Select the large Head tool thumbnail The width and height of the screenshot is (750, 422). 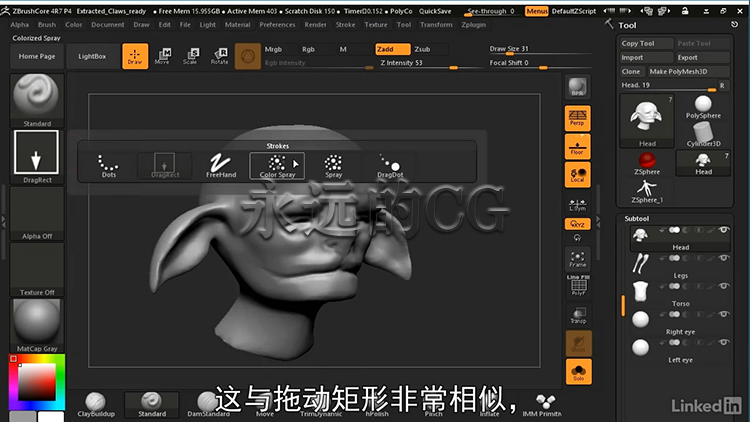647,121
